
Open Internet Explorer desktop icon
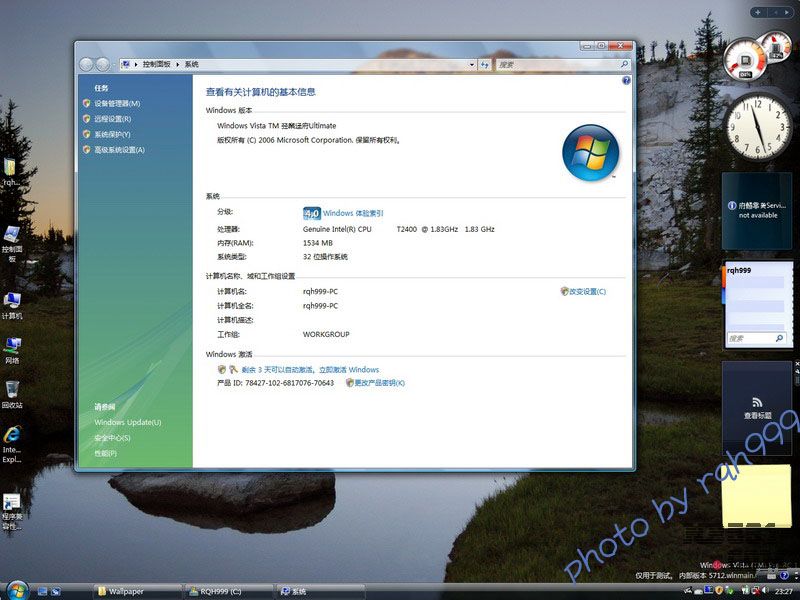12,444
